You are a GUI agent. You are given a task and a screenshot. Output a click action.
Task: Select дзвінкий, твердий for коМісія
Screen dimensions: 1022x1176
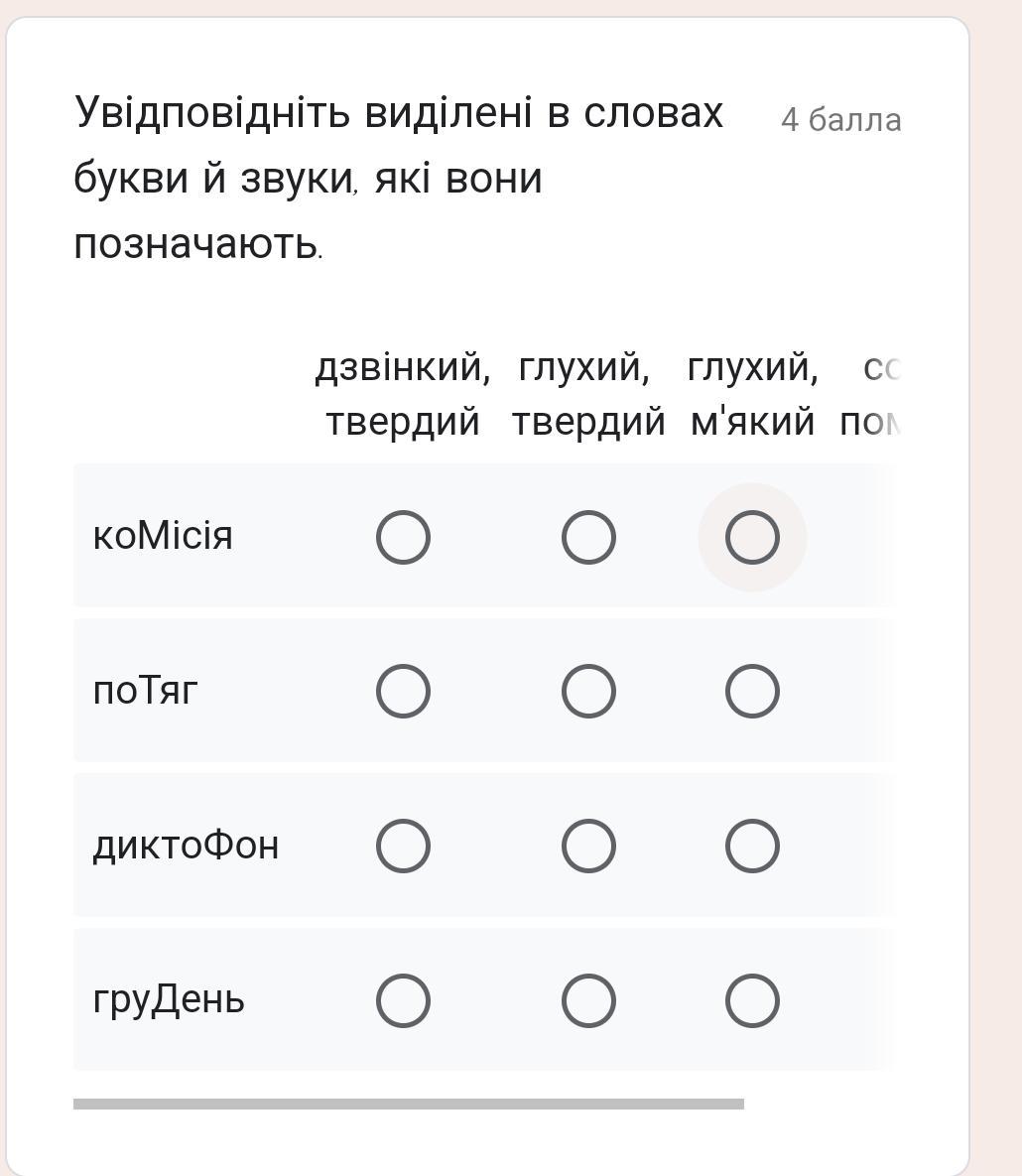pos(404,537)
